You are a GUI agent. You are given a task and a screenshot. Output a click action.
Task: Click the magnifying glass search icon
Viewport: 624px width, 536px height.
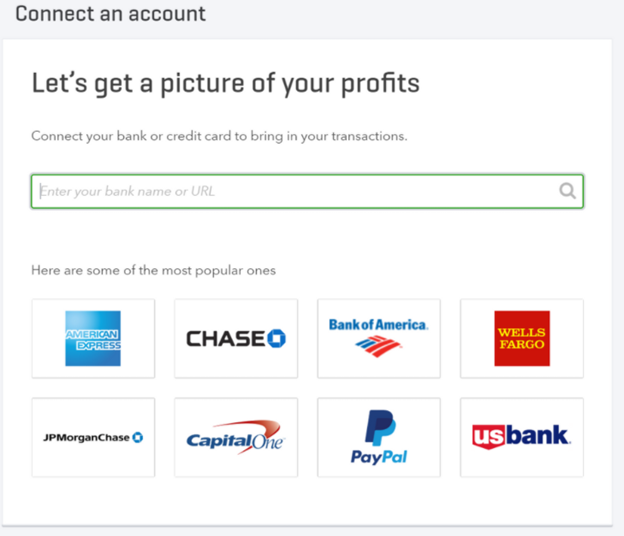[567, 191]
